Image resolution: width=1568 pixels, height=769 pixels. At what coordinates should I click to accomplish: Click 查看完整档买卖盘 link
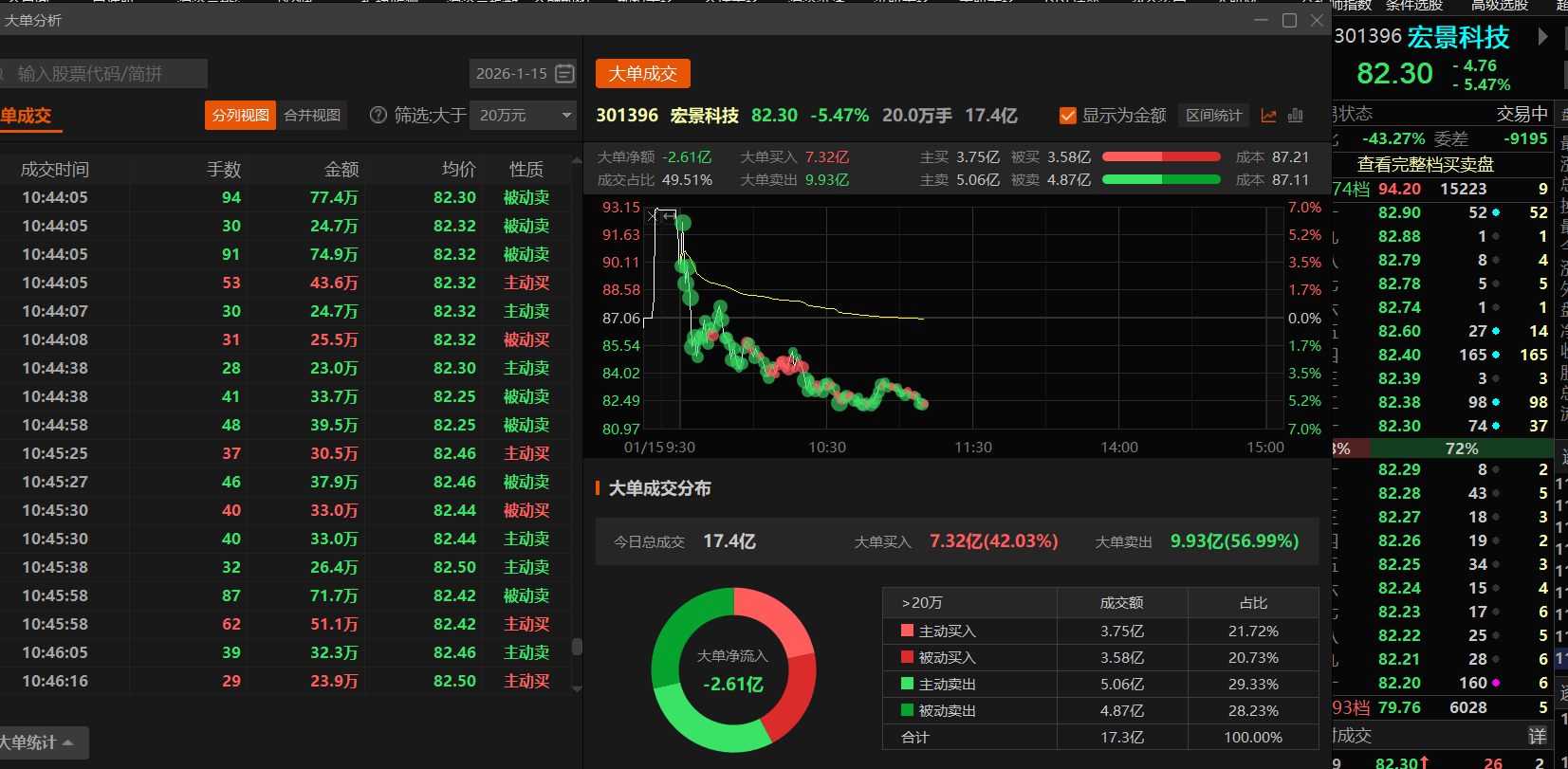pos(1426,164)
